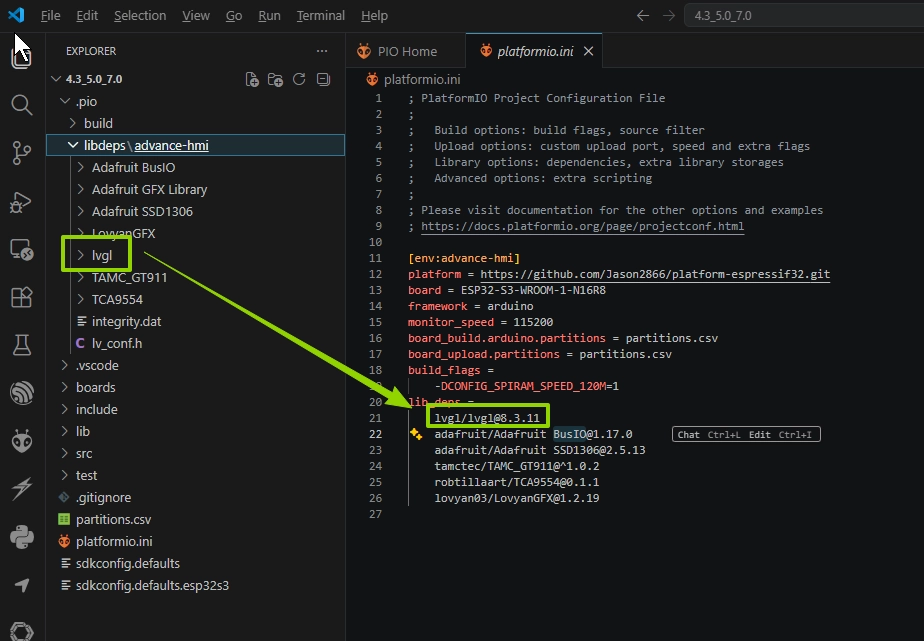Switch to the PIO Home tab

(x=405, y=51)
